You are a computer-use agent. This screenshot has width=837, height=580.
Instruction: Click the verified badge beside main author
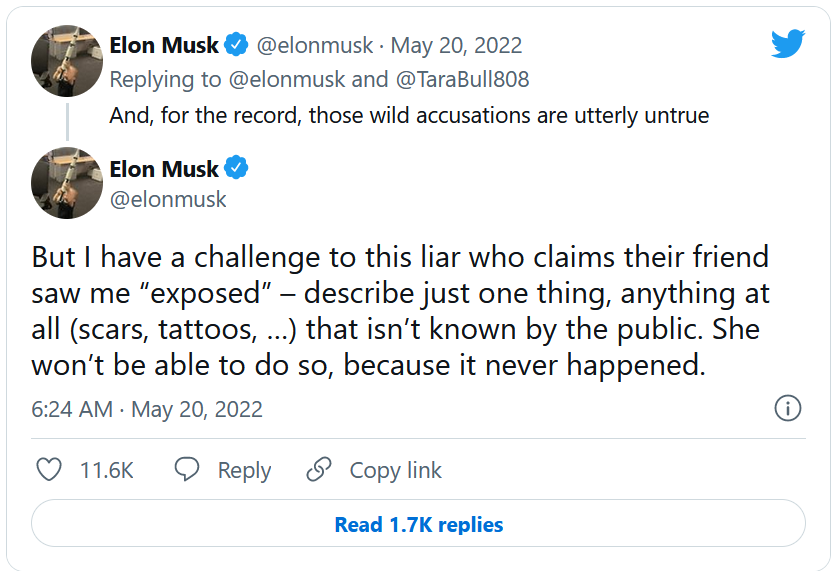[x=236, y=168]
